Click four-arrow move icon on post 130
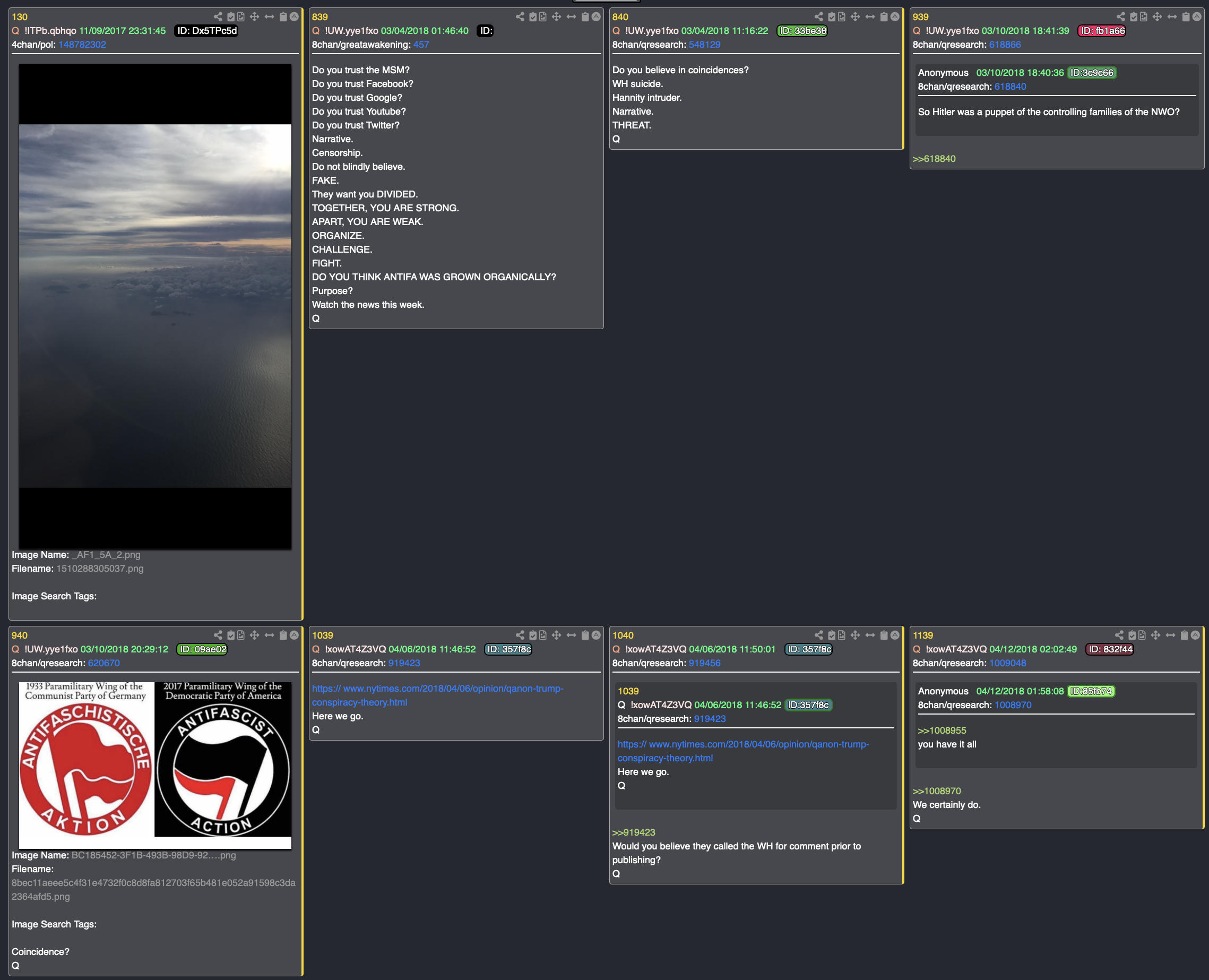1209x980 pixels. (x=255, y=17)
